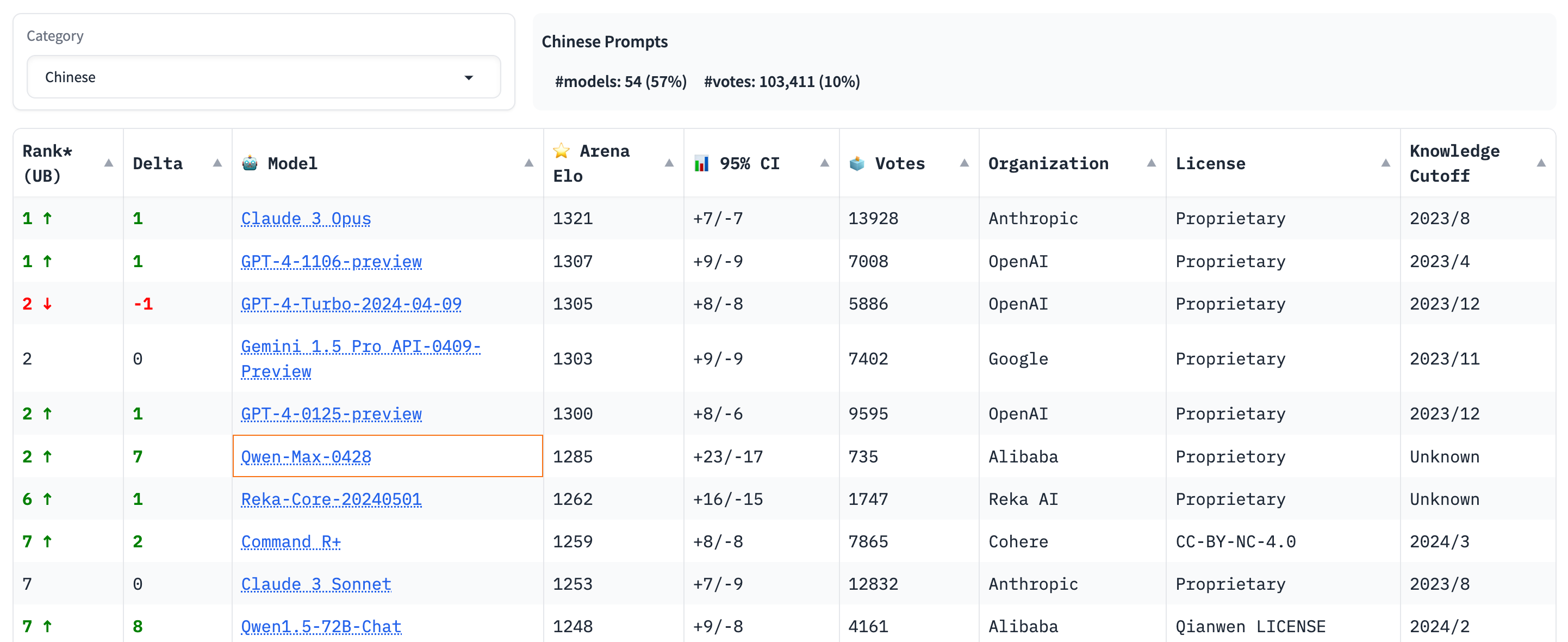This screenshot has height=642, width=1568.
Task: Open the Command R+ link
Action: coord(291,541)
